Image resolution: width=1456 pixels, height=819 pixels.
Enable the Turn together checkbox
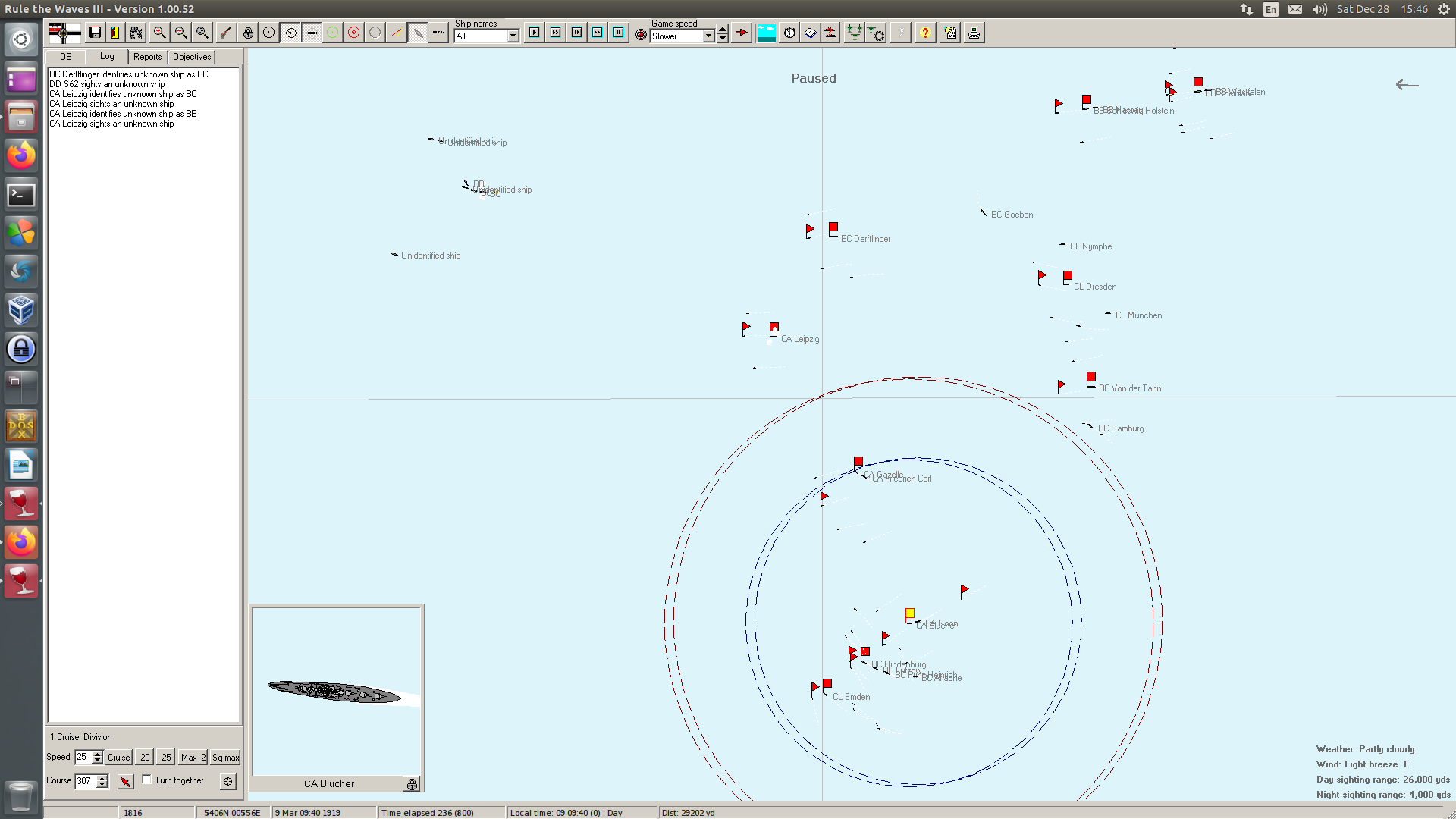tap(147, 780)
